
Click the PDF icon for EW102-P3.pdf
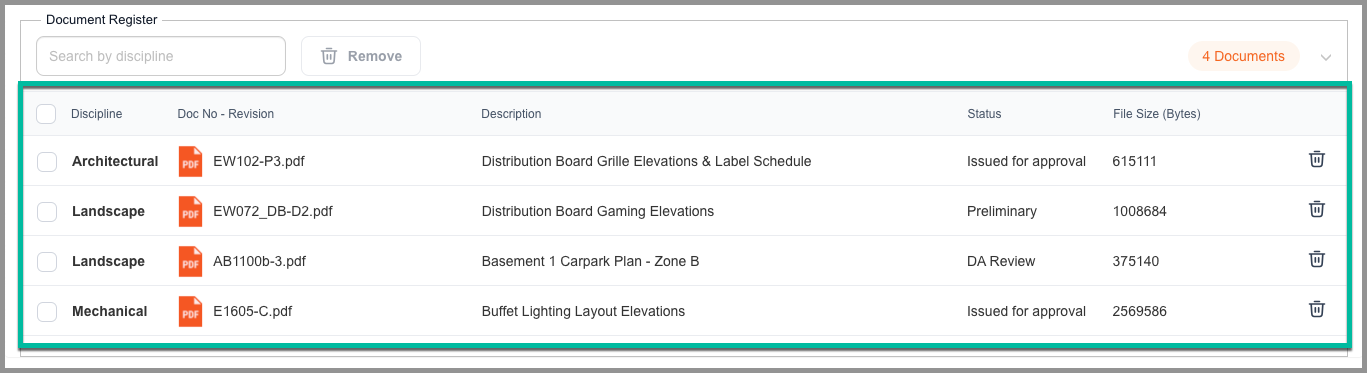coord(190,161)
